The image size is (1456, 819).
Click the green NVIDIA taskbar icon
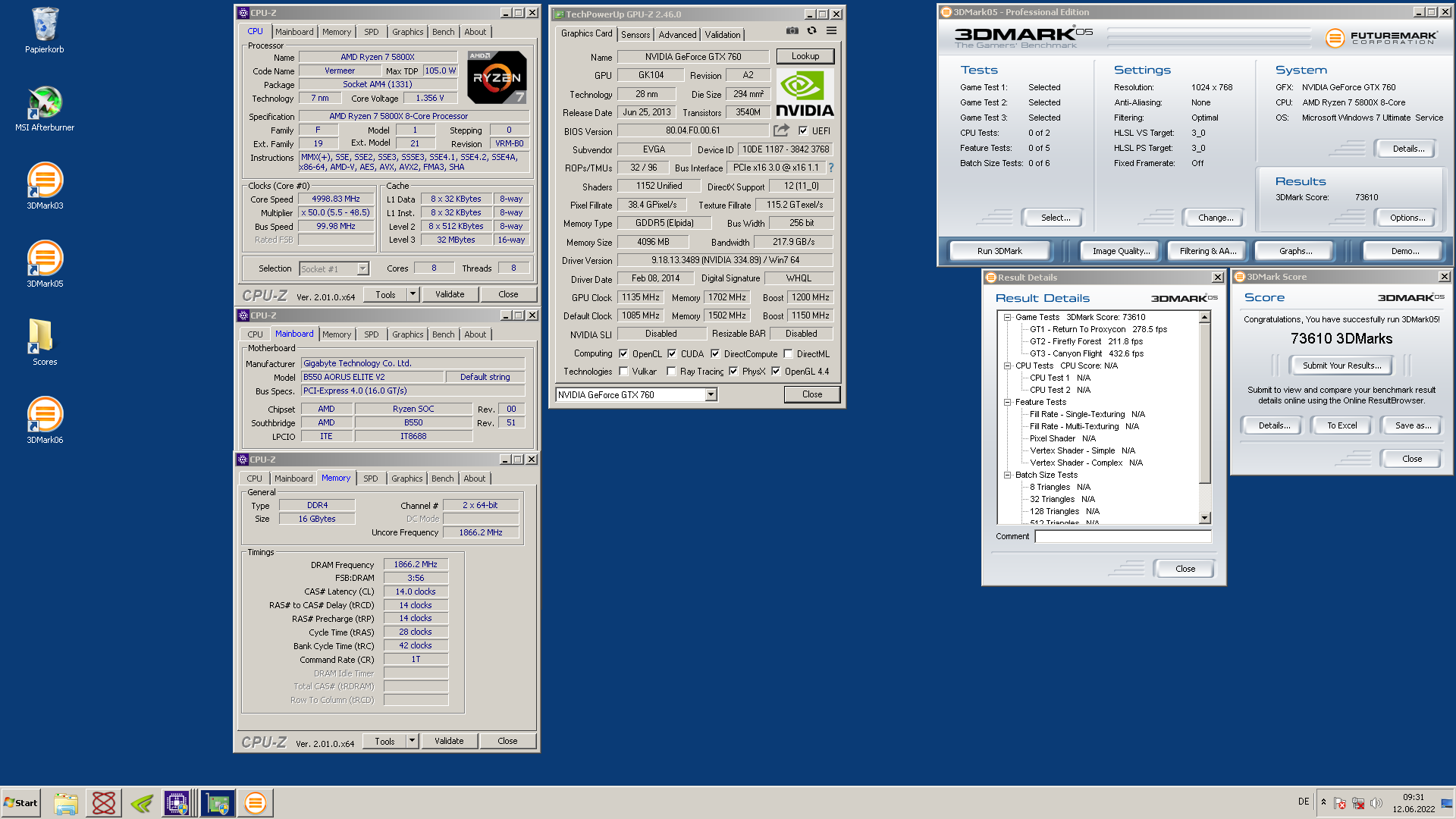(x=142, y=803)
